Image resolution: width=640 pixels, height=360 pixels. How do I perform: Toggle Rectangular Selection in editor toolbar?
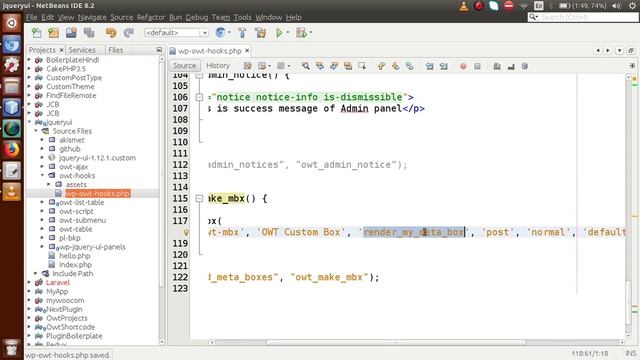[x=362, y=66]
